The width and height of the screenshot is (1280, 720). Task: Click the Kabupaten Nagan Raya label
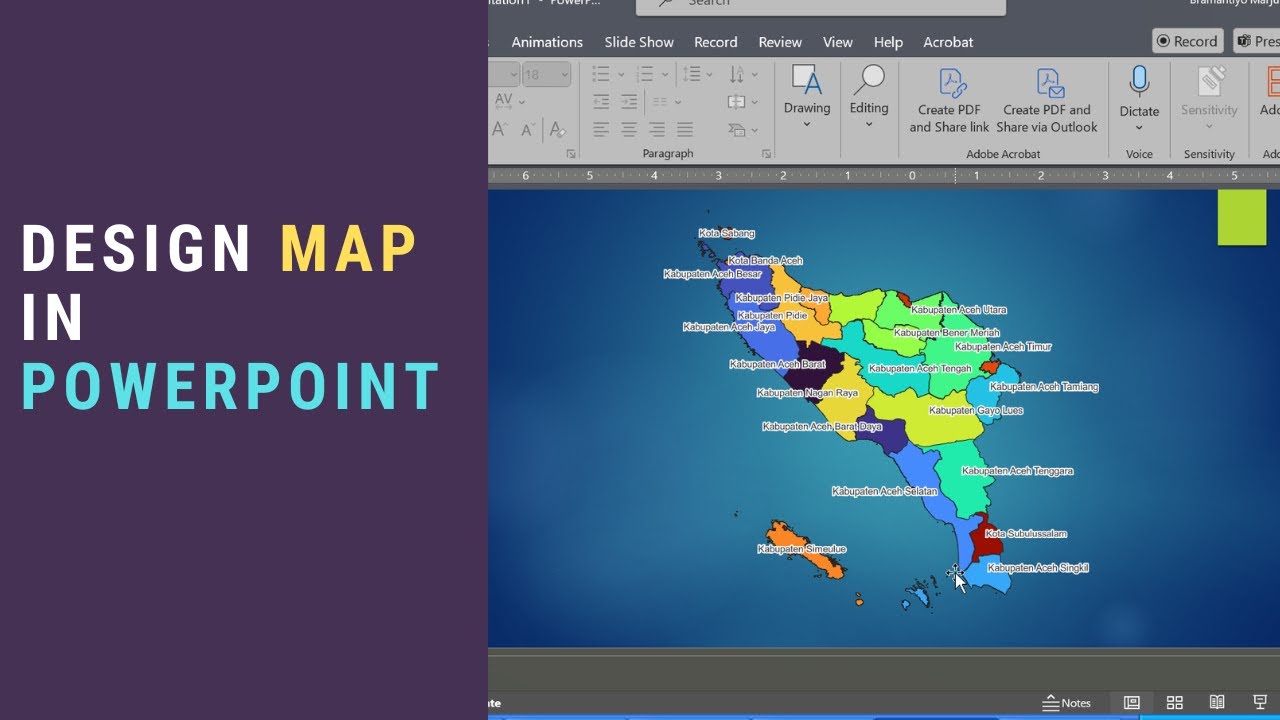(807, 393)
